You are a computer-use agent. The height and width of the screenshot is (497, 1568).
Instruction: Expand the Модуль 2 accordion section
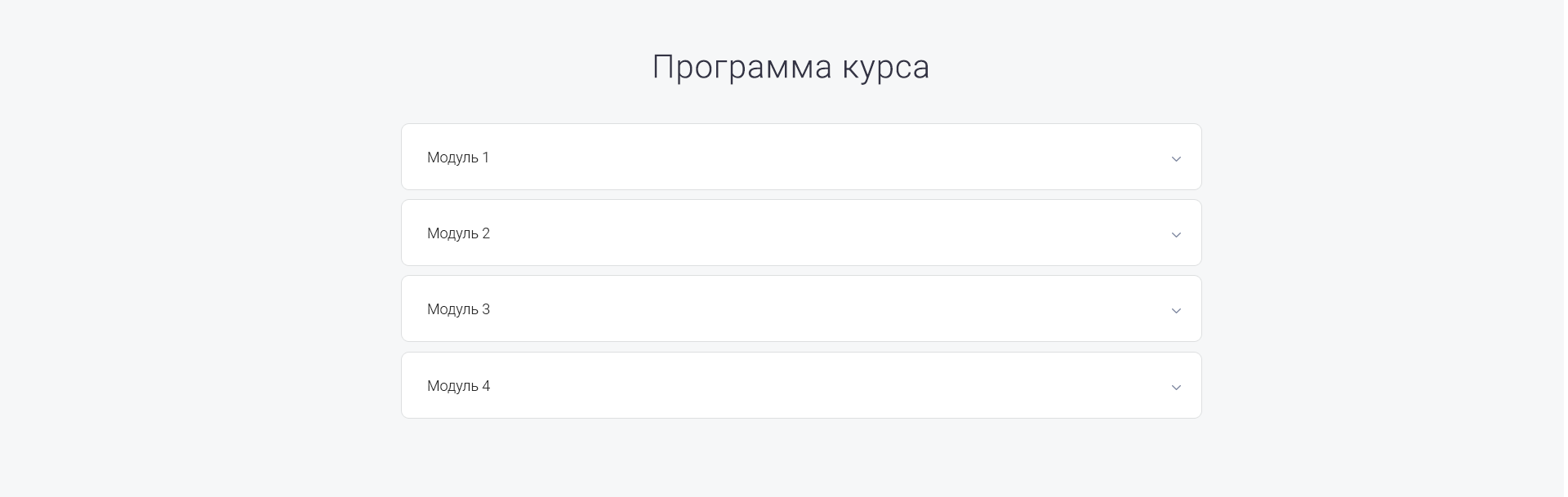coord(800,233)
